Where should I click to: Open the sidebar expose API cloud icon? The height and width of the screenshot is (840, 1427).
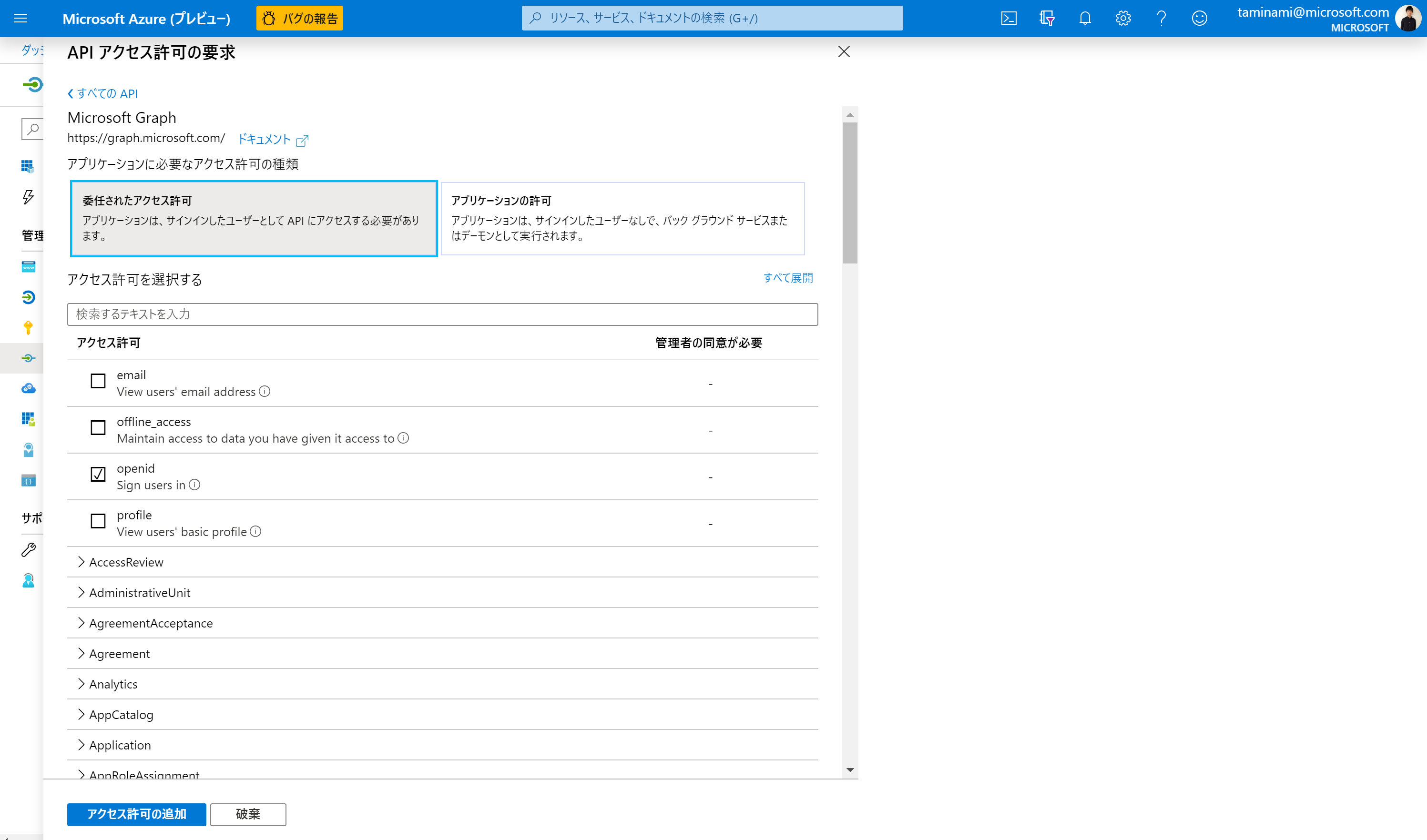(28, 388)
